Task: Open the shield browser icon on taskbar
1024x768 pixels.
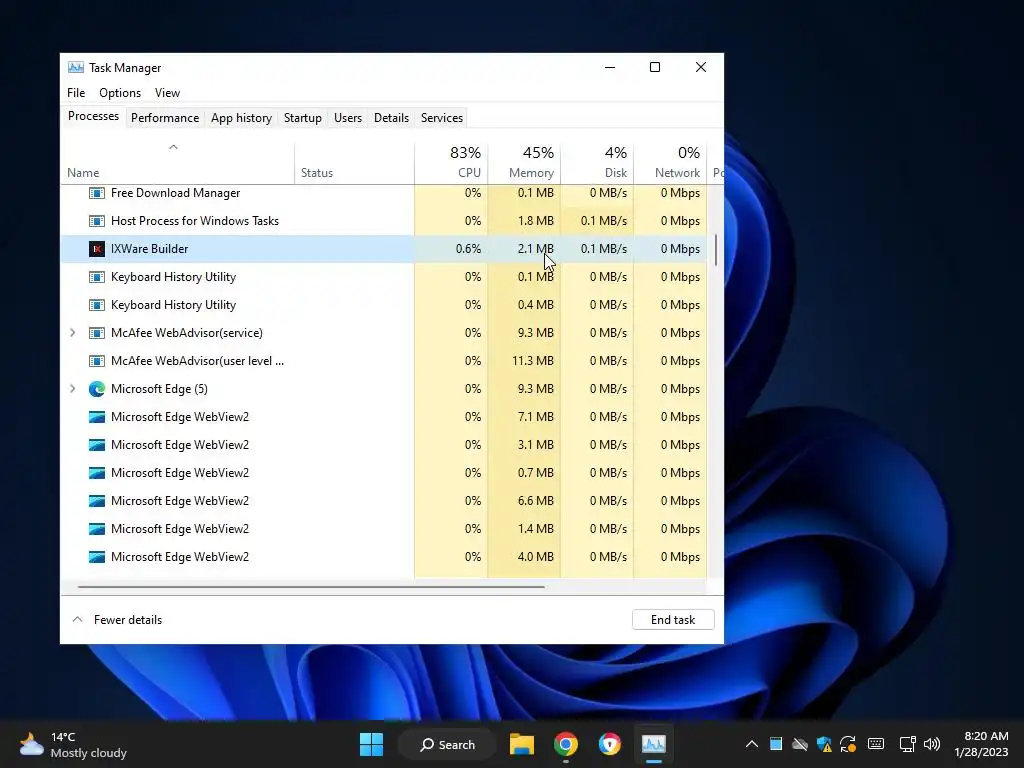Action: [609, 744]
